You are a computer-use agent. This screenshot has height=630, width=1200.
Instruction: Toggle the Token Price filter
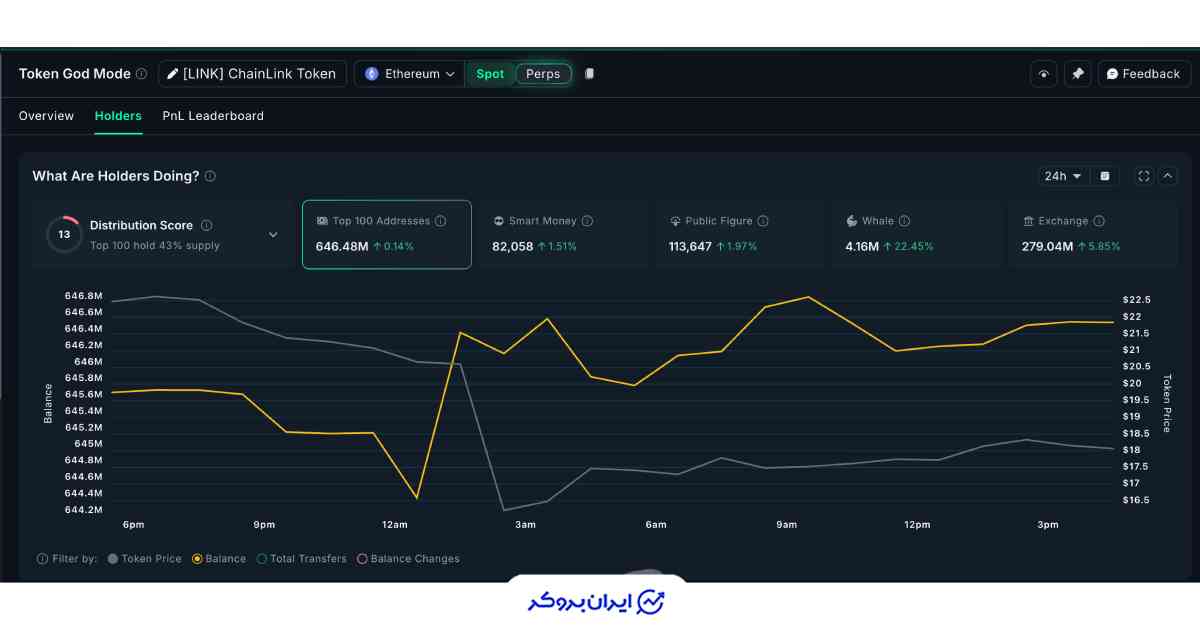tap(113, 559)
